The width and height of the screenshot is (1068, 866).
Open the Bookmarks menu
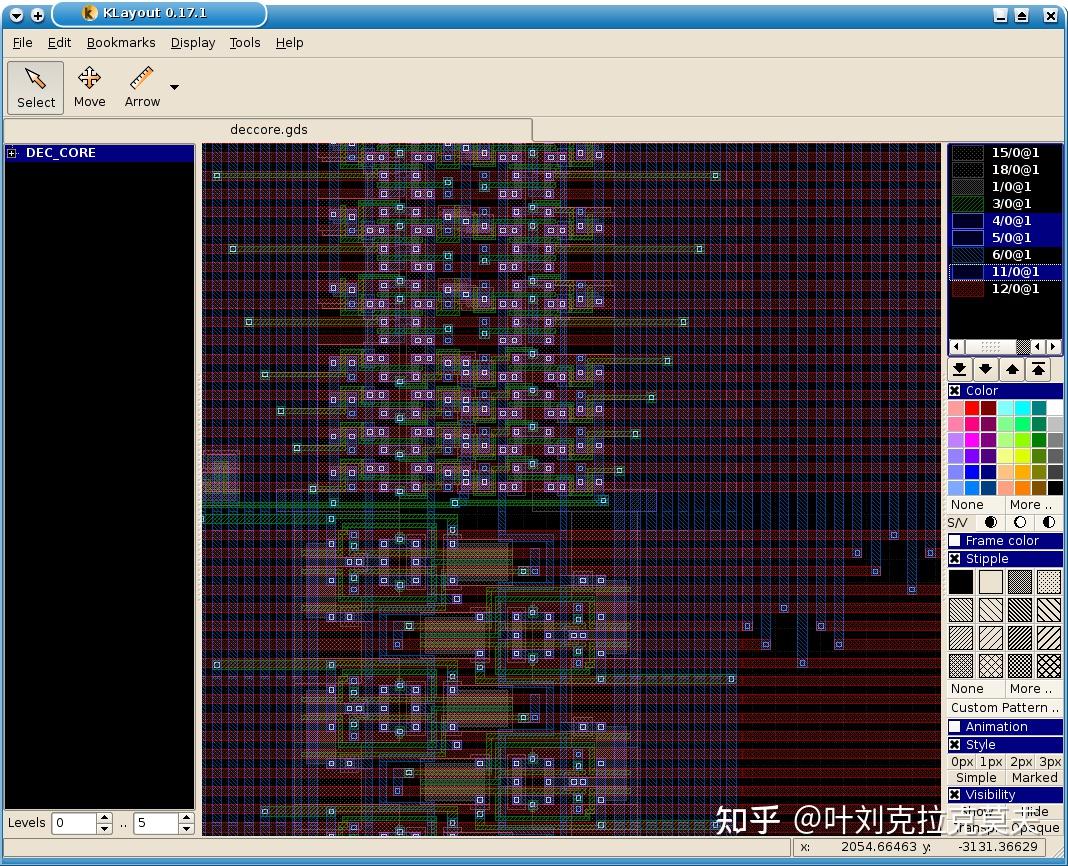point(121,42)
